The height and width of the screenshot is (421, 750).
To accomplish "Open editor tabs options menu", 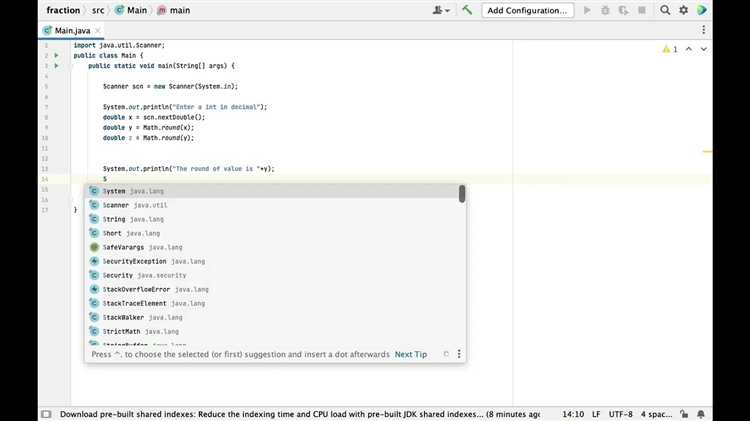I will 703,30.
